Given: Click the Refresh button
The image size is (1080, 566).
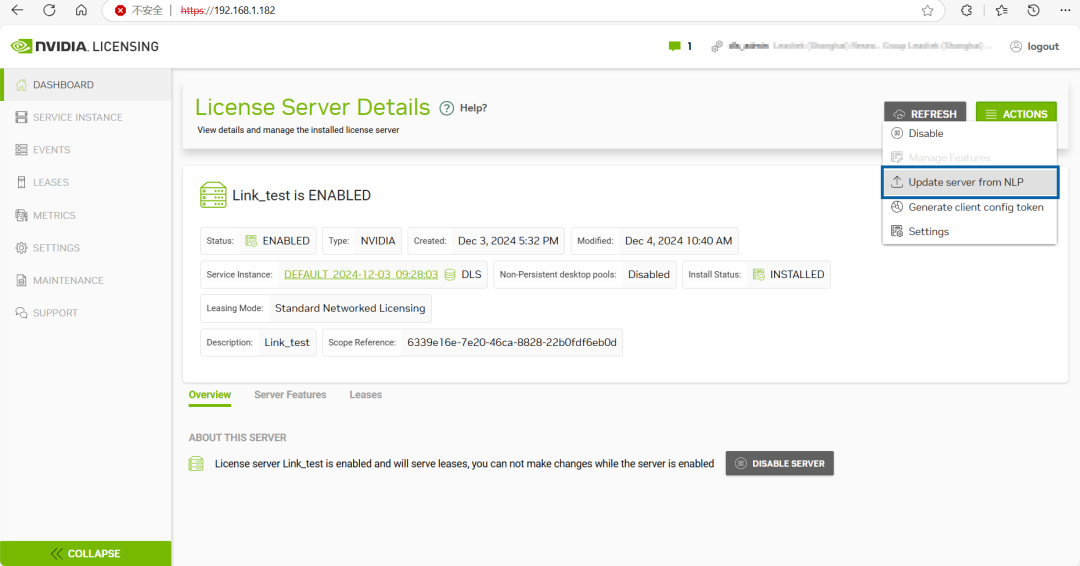Looking at the screenshot, I should (925, 114).
